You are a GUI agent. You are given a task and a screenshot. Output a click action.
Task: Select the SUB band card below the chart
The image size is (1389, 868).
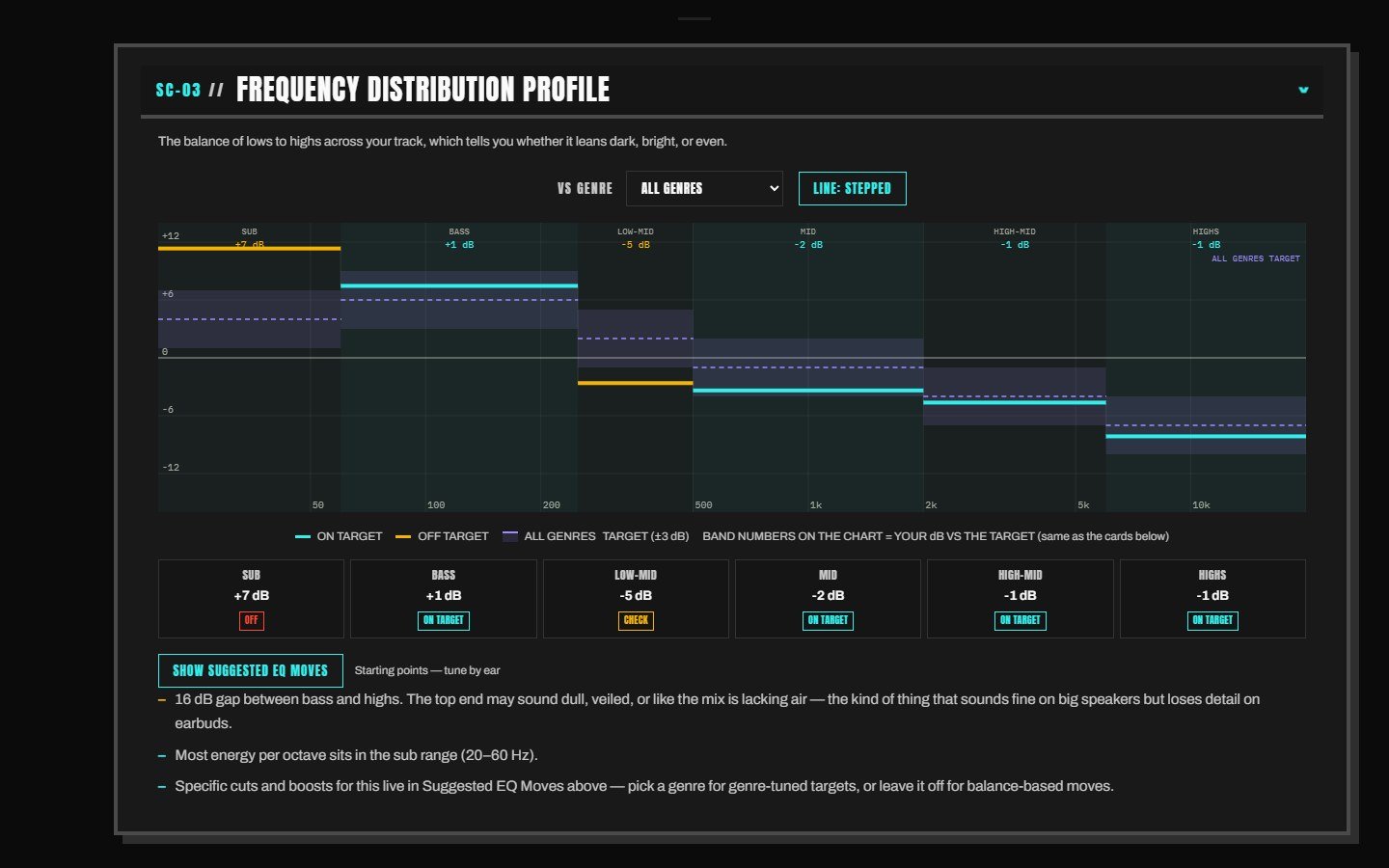251,599
